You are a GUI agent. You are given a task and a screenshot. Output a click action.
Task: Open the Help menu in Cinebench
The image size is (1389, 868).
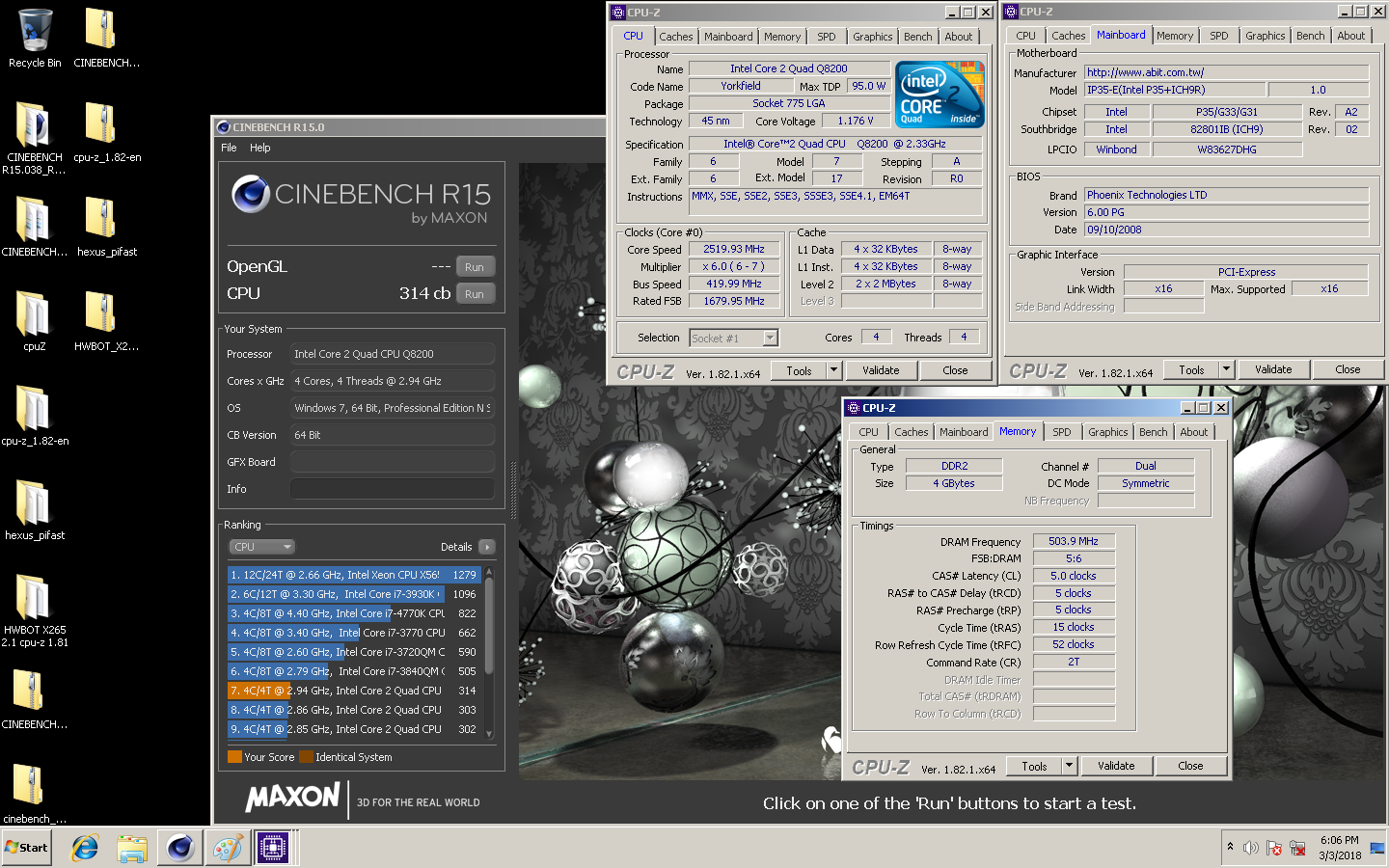260,148
